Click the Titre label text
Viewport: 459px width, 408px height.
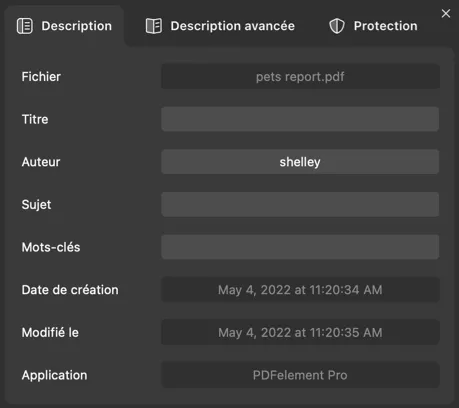tap(35, 119)
